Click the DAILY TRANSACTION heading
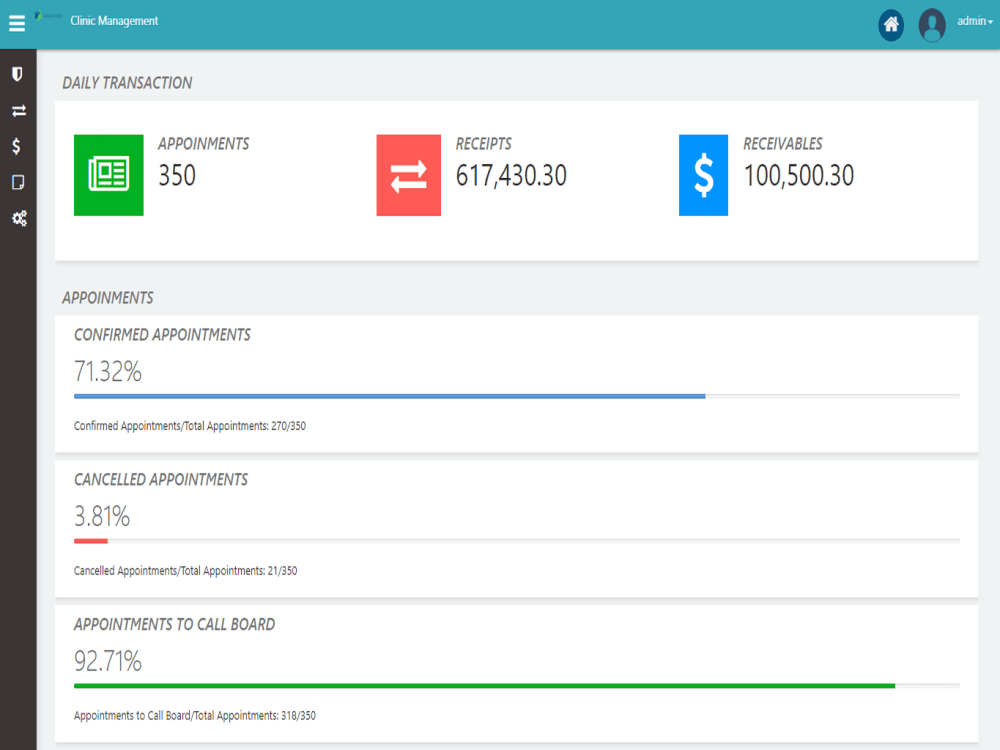 (127, 83)
